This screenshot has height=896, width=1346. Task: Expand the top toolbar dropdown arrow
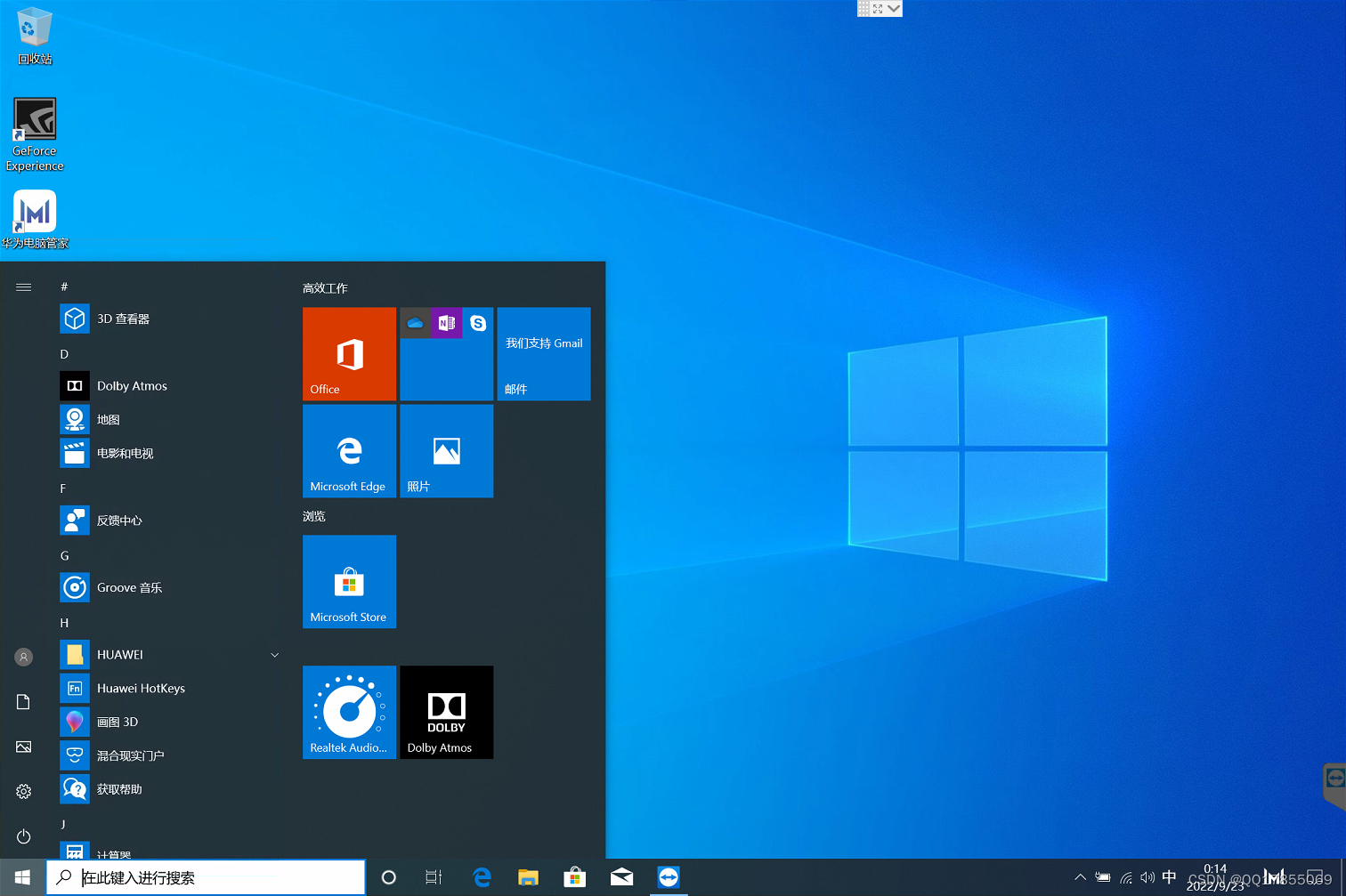pos(894,8)
